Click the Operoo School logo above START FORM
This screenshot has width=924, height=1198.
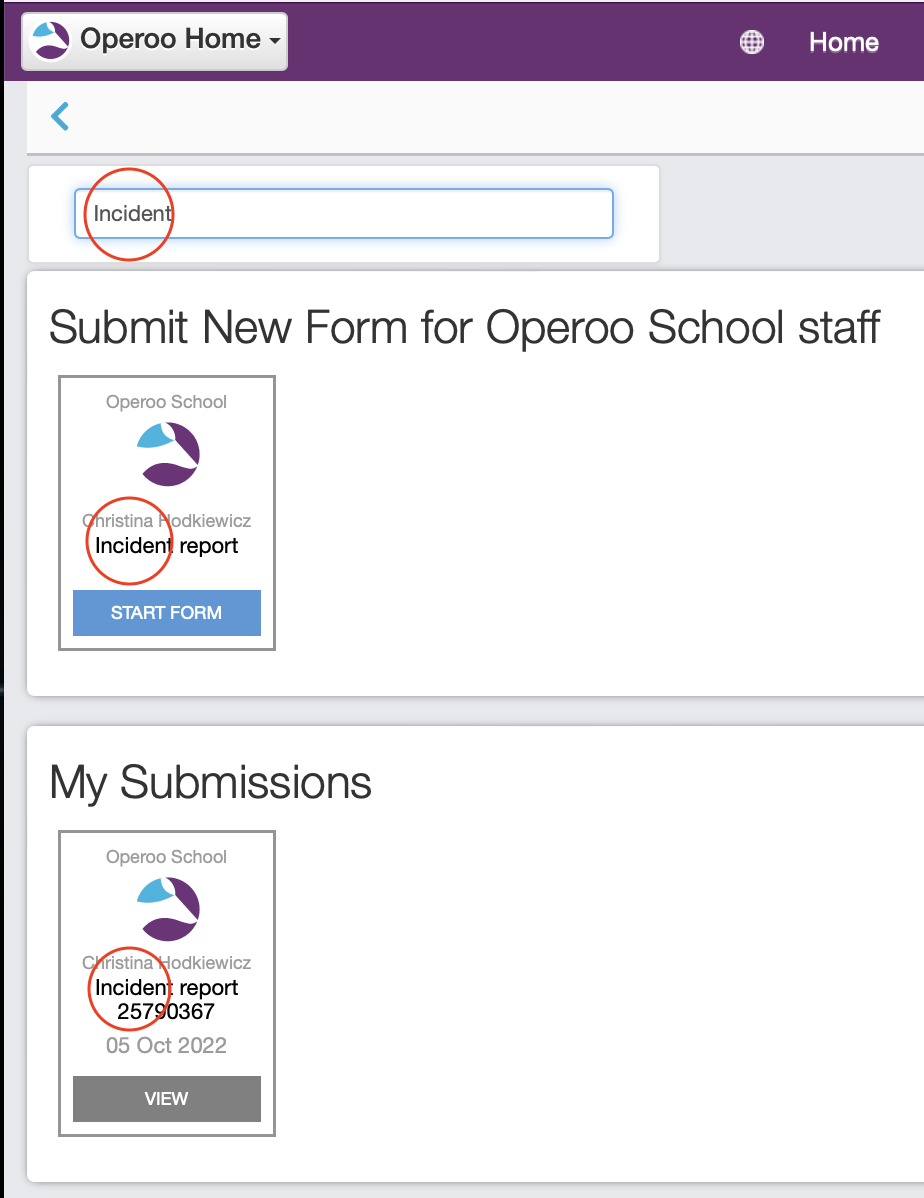click(x=167, y=454)
